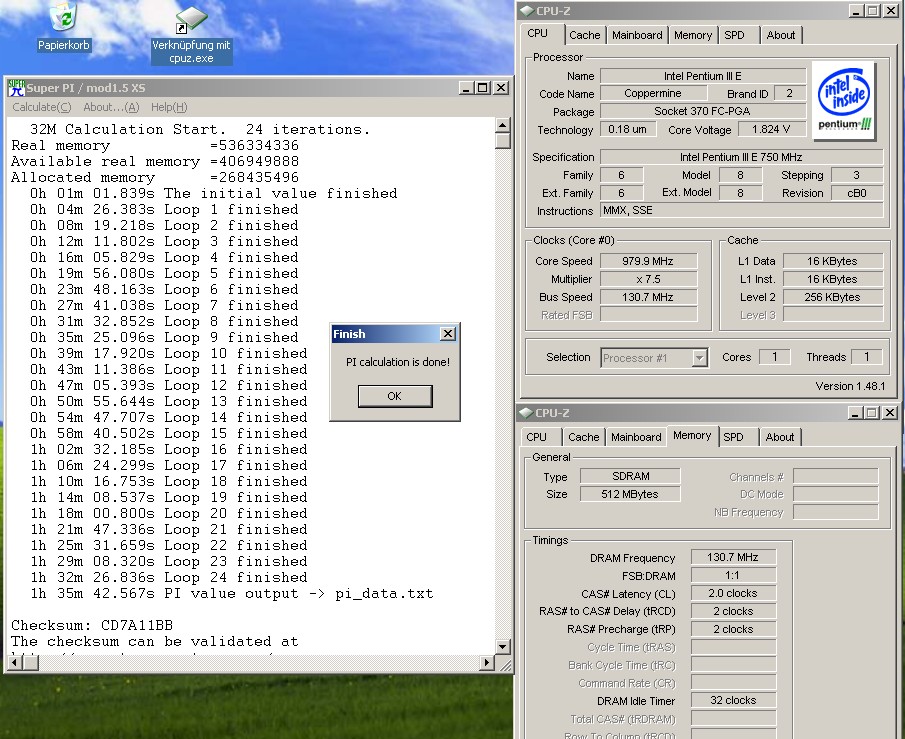This screenshot has height=739, width=905.
Task: Click the Super PI vertical scrollbar thumb
Action: 503,140
